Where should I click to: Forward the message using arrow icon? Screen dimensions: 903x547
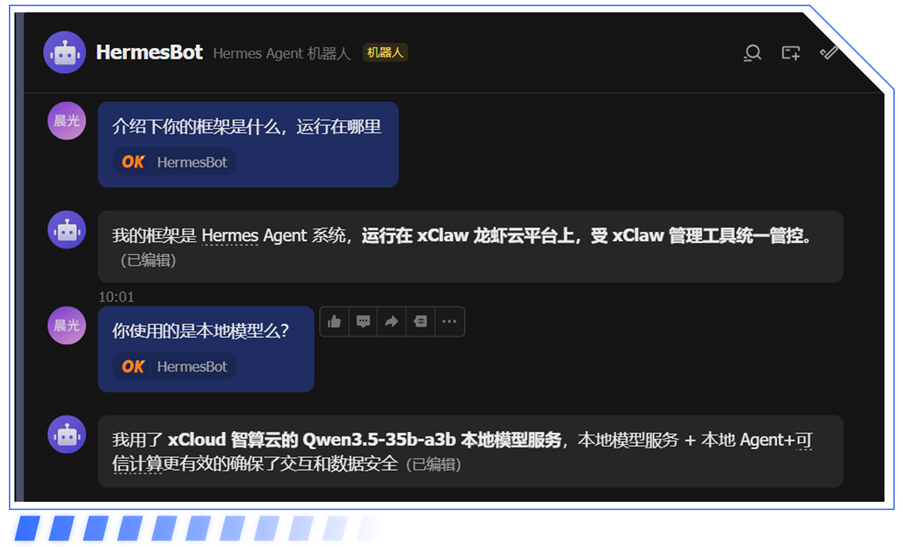click(x=392, y=321)
